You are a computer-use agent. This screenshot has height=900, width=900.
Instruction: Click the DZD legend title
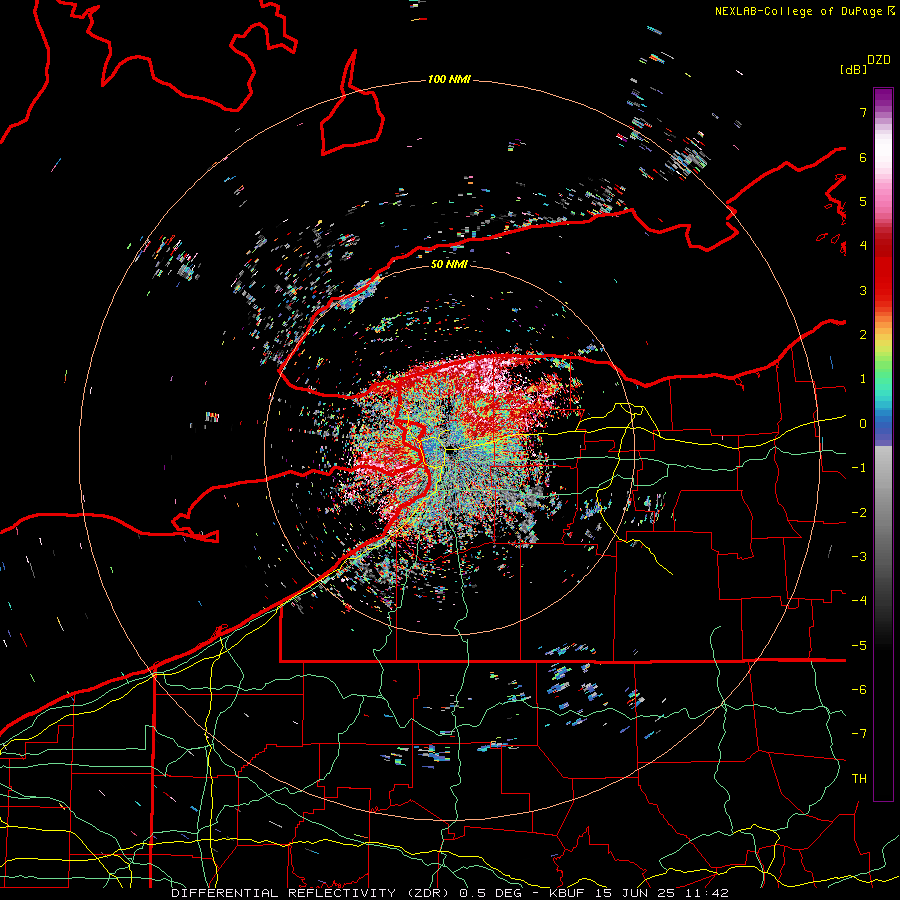click(x=879, y=60)
